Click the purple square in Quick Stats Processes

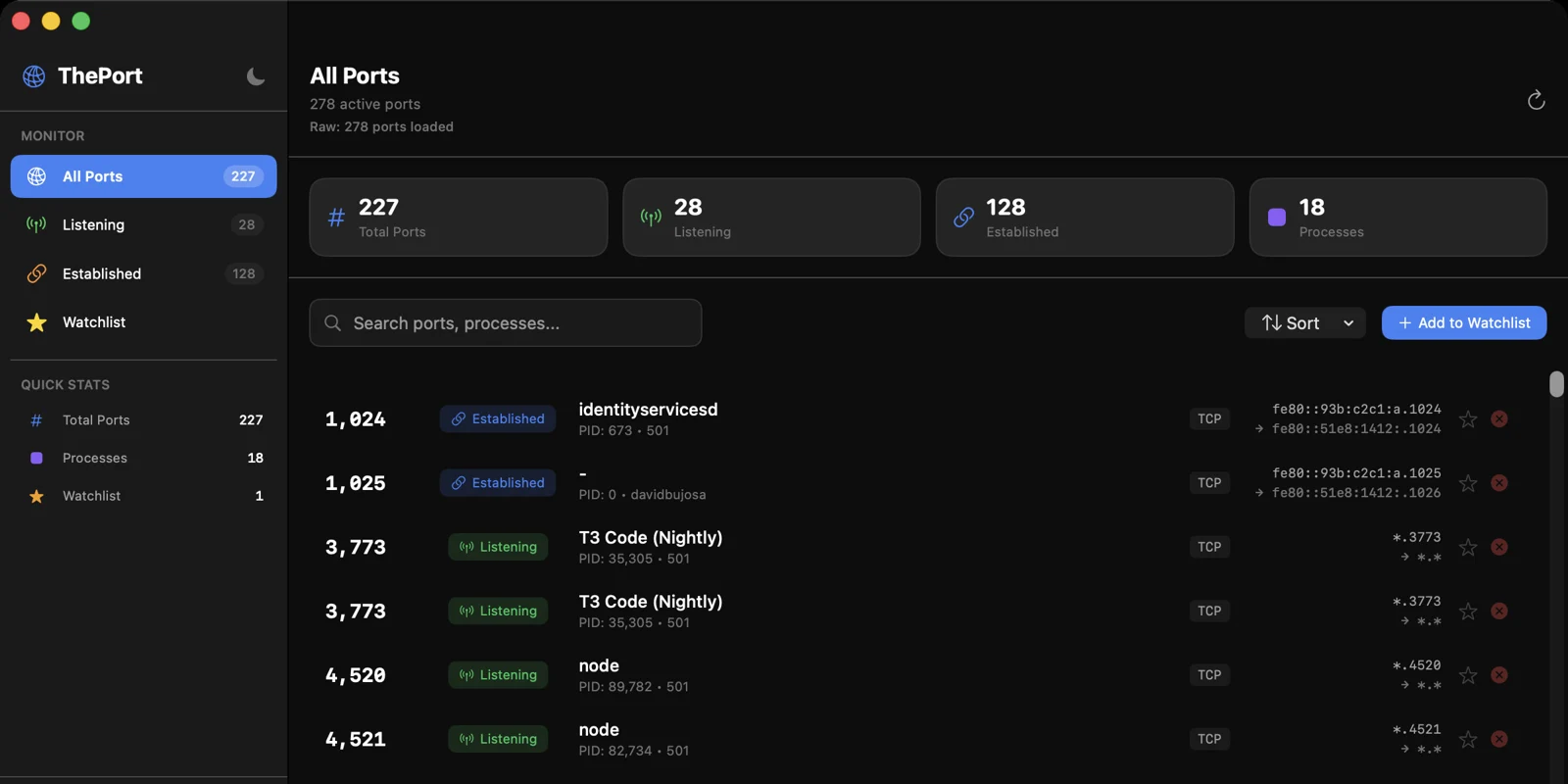[x=36, y=458]
